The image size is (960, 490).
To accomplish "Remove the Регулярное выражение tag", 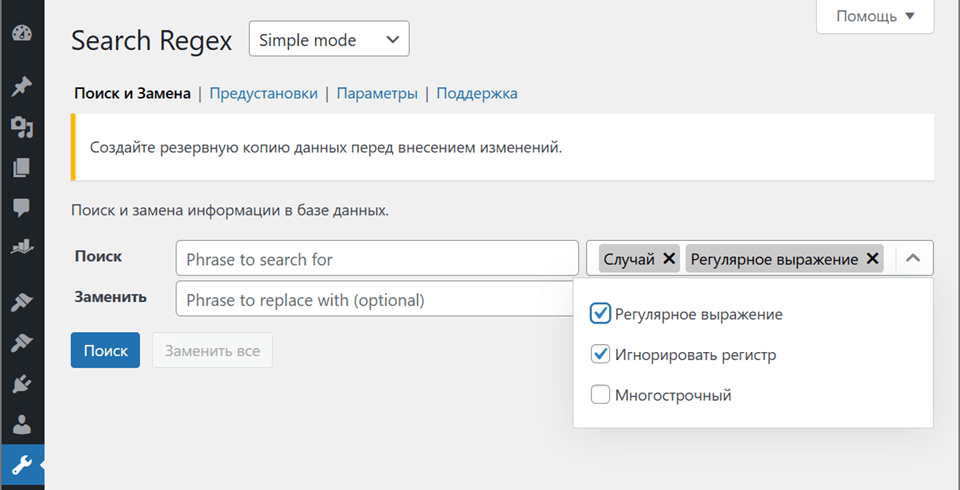I will (x=872, y=258).
